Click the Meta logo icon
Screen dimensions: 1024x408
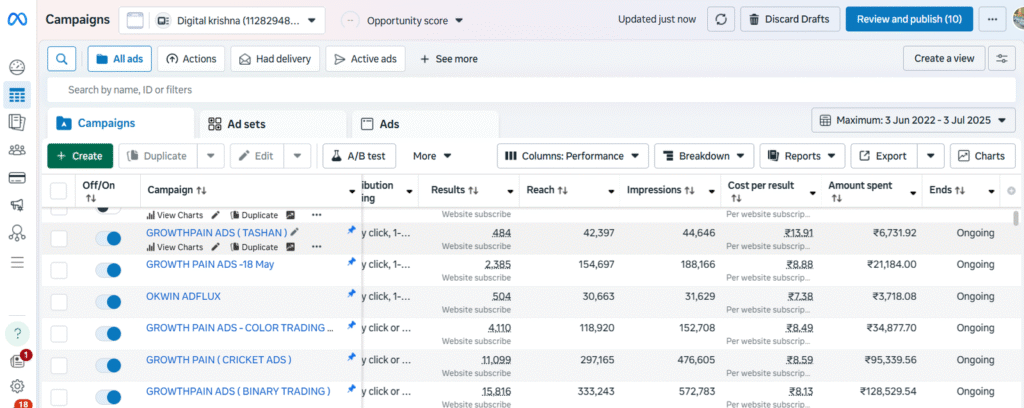[x=17, y=19]
